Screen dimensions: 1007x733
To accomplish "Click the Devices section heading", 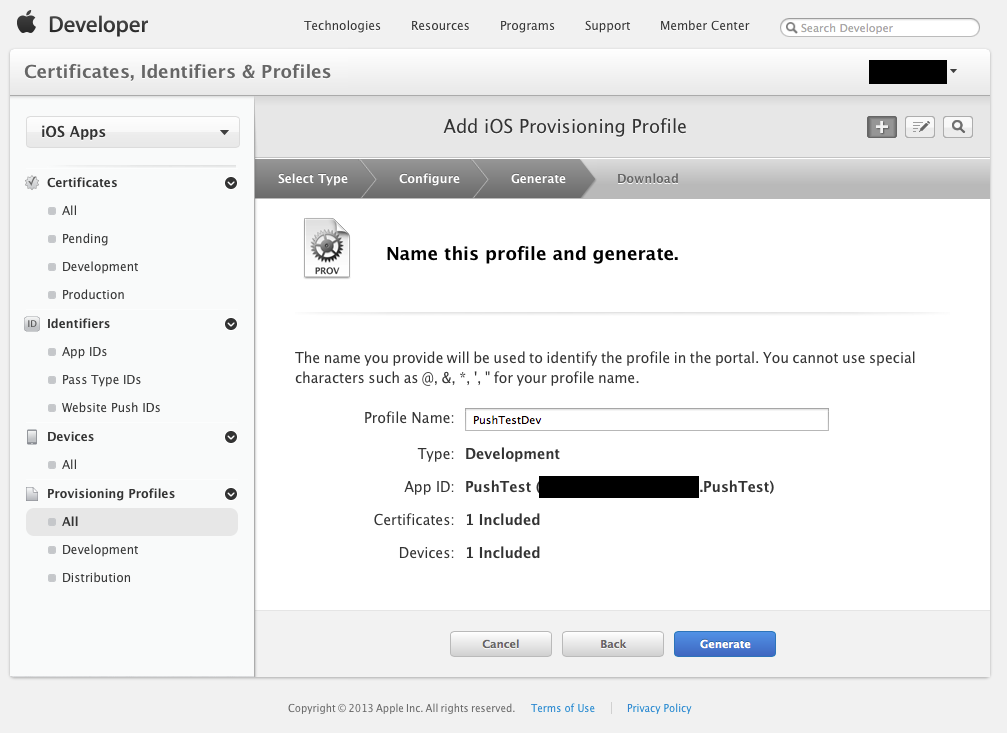I will 71,437.
